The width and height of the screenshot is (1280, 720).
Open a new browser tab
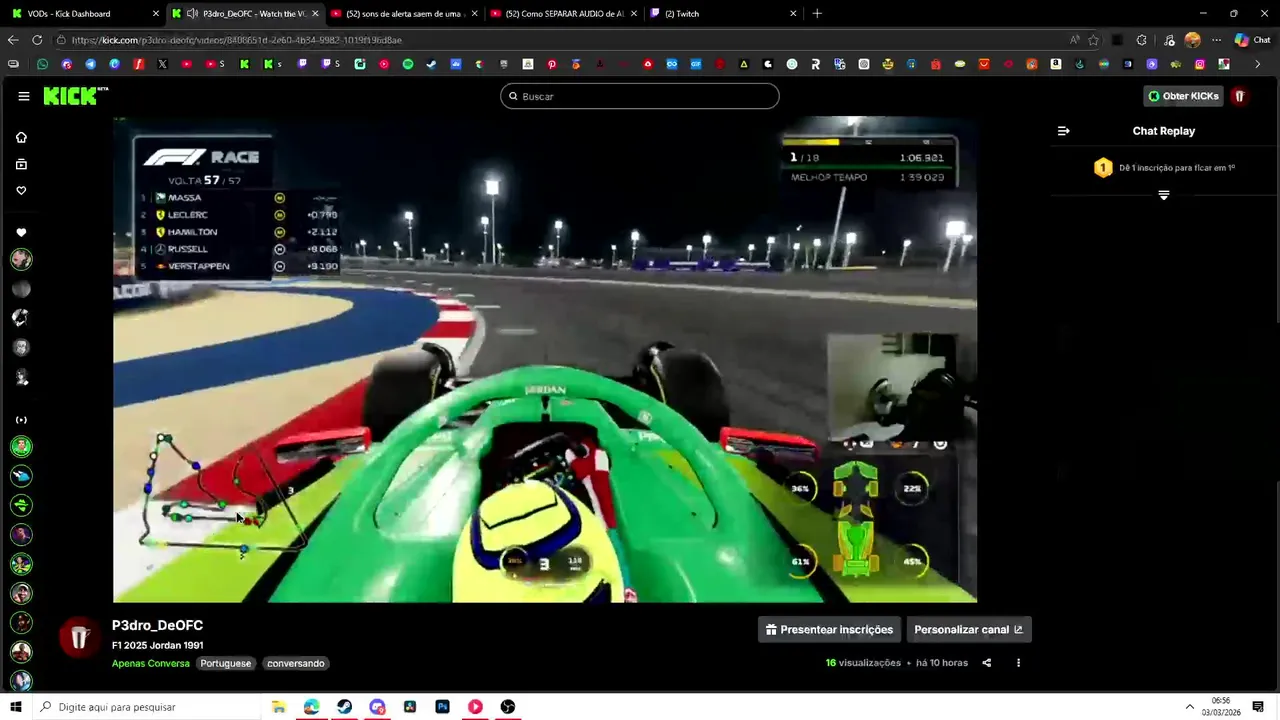pyautogui.click(x=817, y=14)
